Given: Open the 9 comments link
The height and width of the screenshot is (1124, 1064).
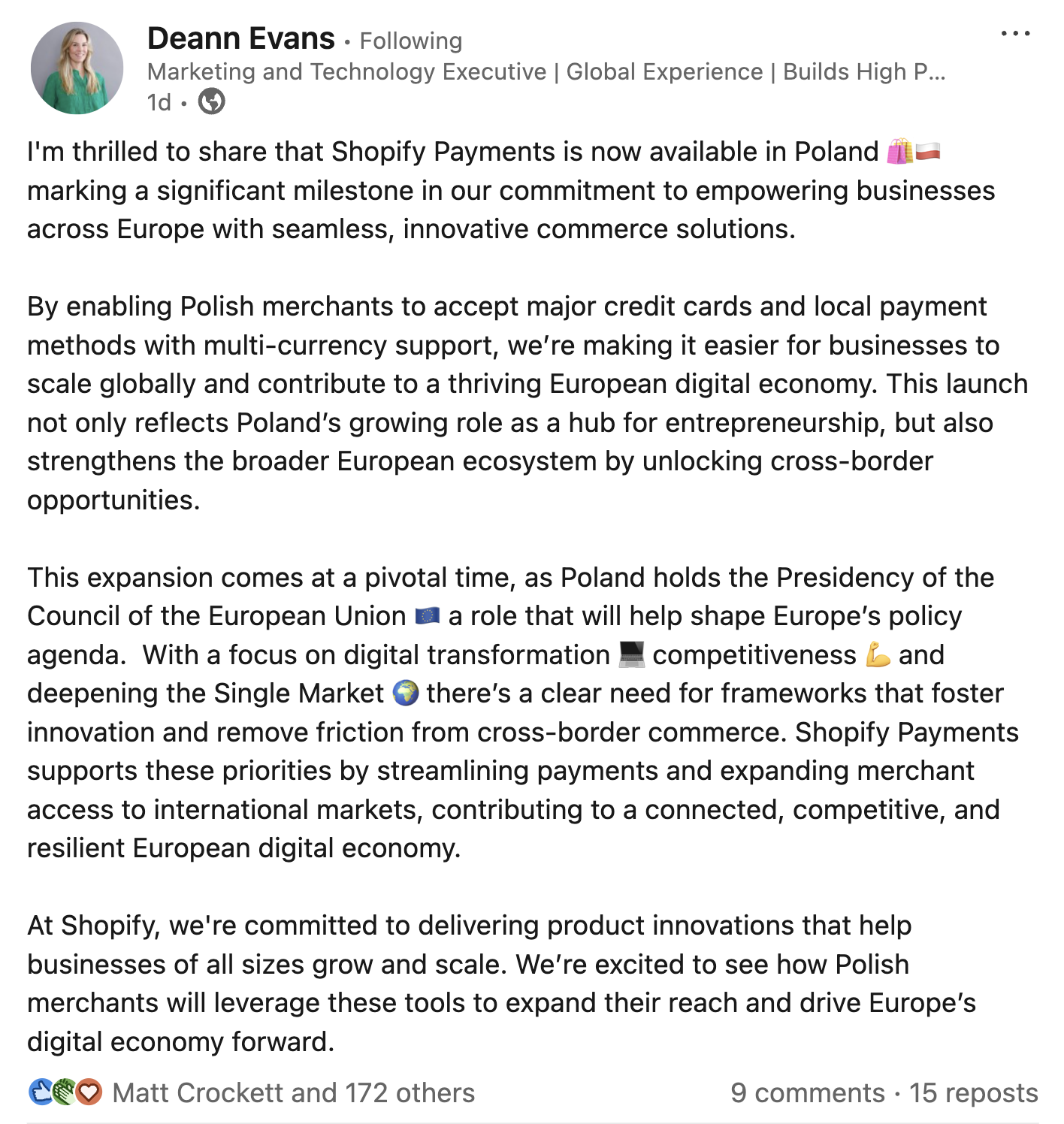Looking at the screenshot, I should pos(808,1092).
